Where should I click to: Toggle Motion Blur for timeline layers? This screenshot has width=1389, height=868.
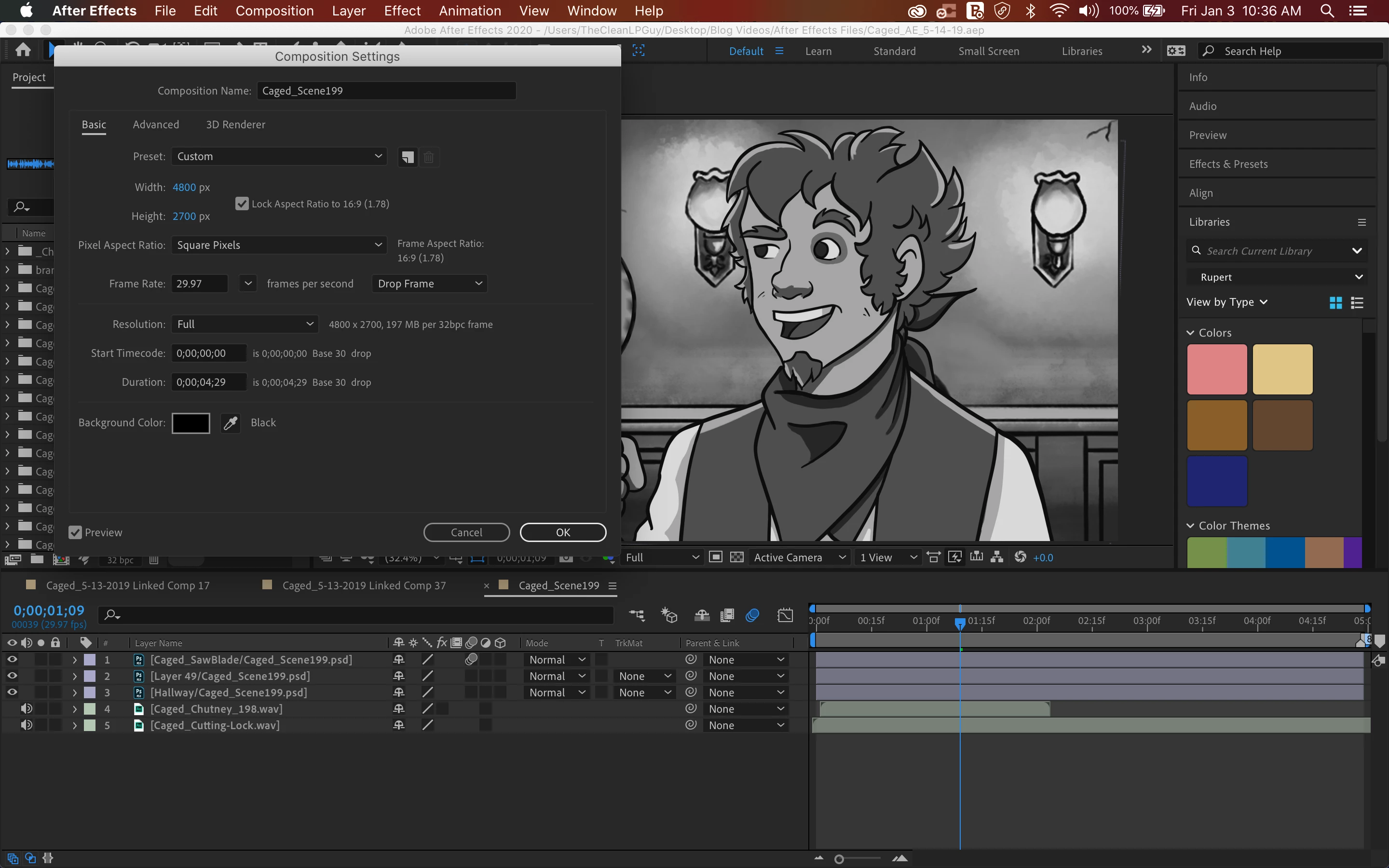[752, 615]
